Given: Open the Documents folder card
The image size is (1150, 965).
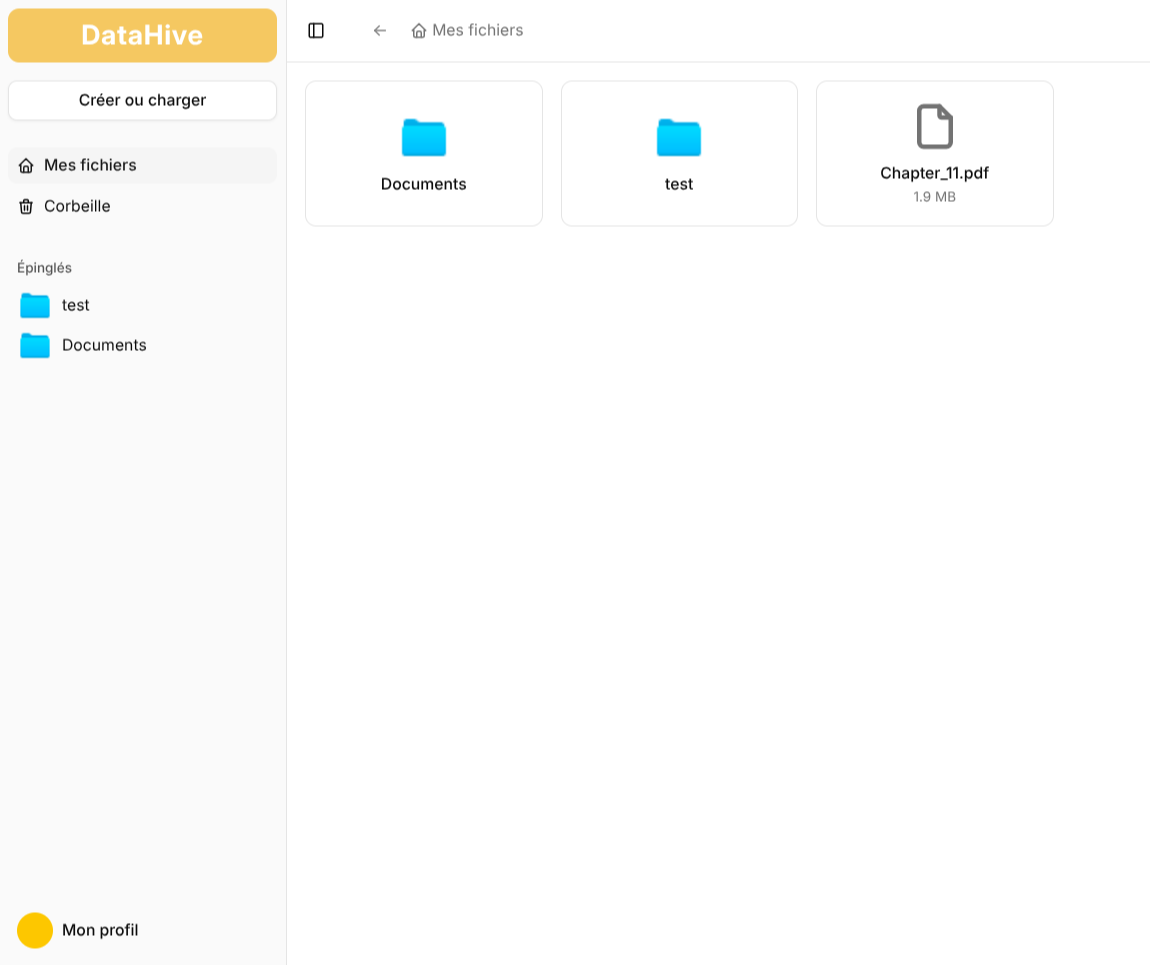Looking at the screenshot, I should pyautogui.click(x=424, y=153).
